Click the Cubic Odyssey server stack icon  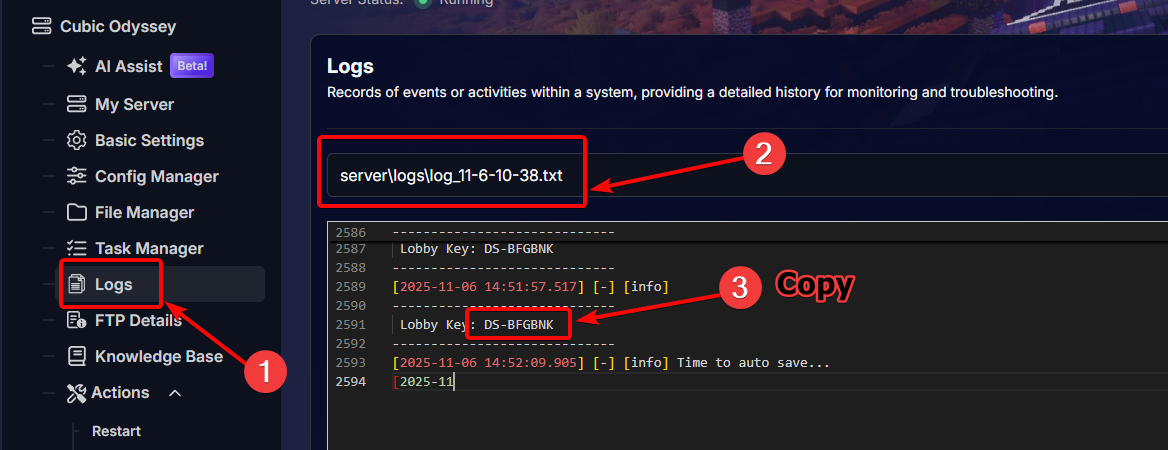click(x=42, y=27)
